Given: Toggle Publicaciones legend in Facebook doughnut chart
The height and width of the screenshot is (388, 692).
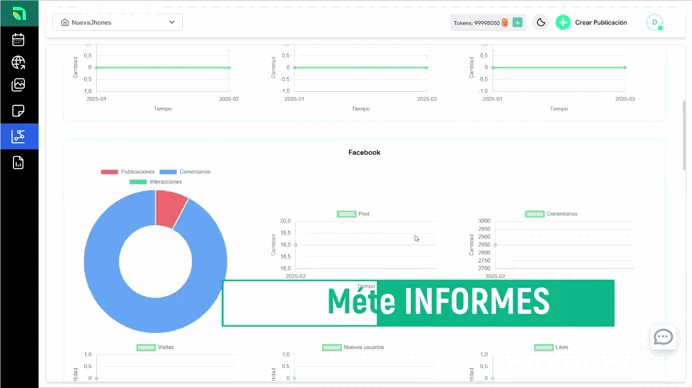Looking at the screenshot, I should 128,172.
